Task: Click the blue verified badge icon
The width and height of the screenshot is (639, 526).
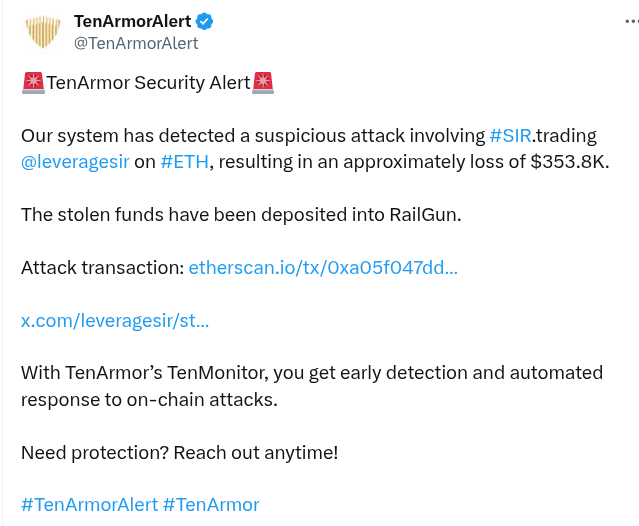Action: pos(205,22)
